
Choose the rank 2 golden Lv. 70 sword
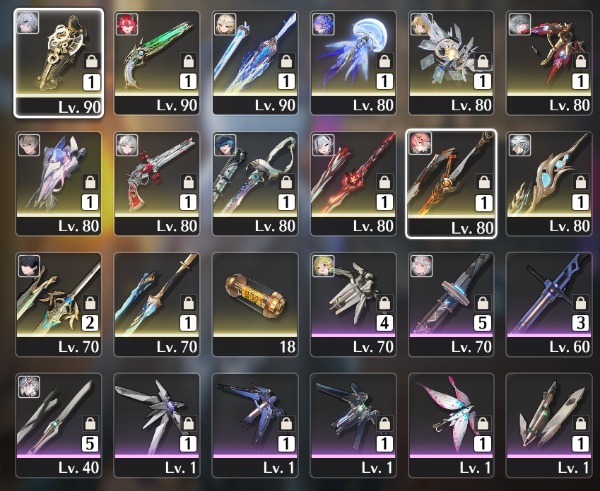[x=59, y=305]
